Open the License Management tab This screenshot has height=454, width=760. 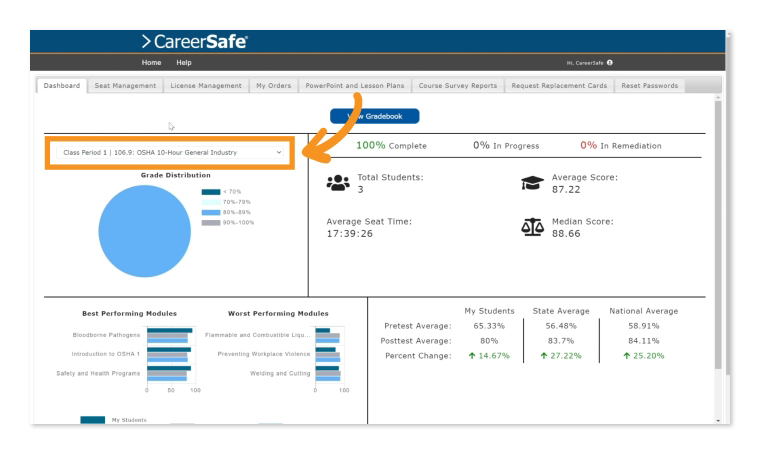206,85
